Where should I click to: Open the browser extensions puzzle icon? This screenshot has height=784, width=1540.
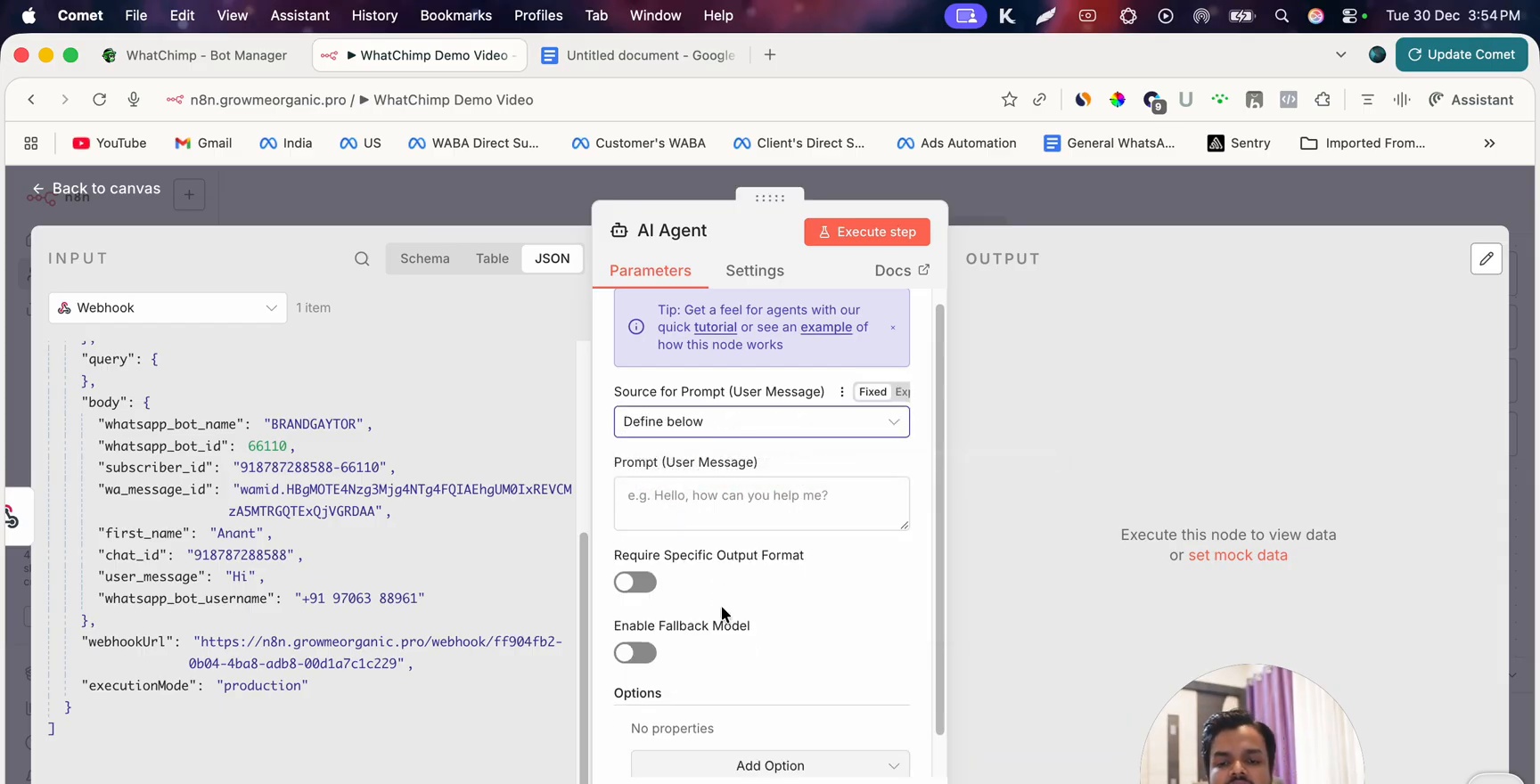pos(1323,100)
